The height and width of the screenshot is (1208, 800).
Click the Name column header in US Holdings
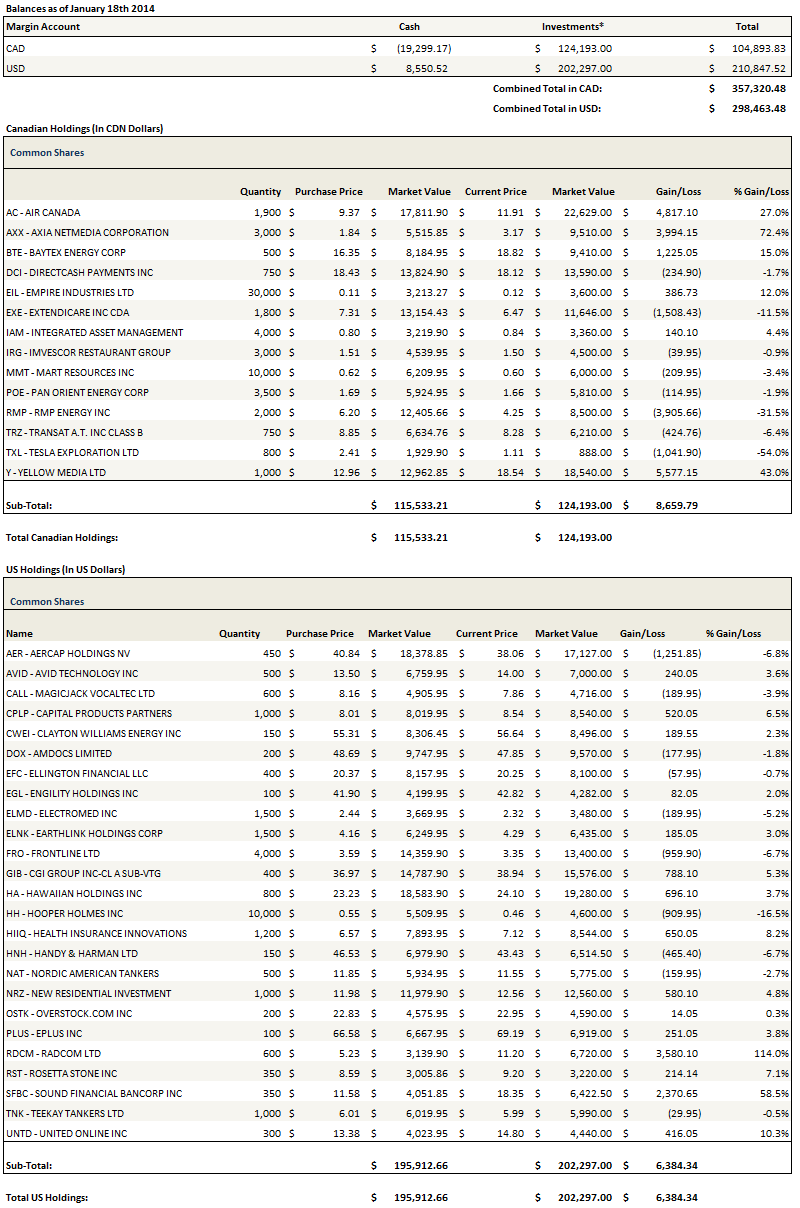[x=19, y=633]
